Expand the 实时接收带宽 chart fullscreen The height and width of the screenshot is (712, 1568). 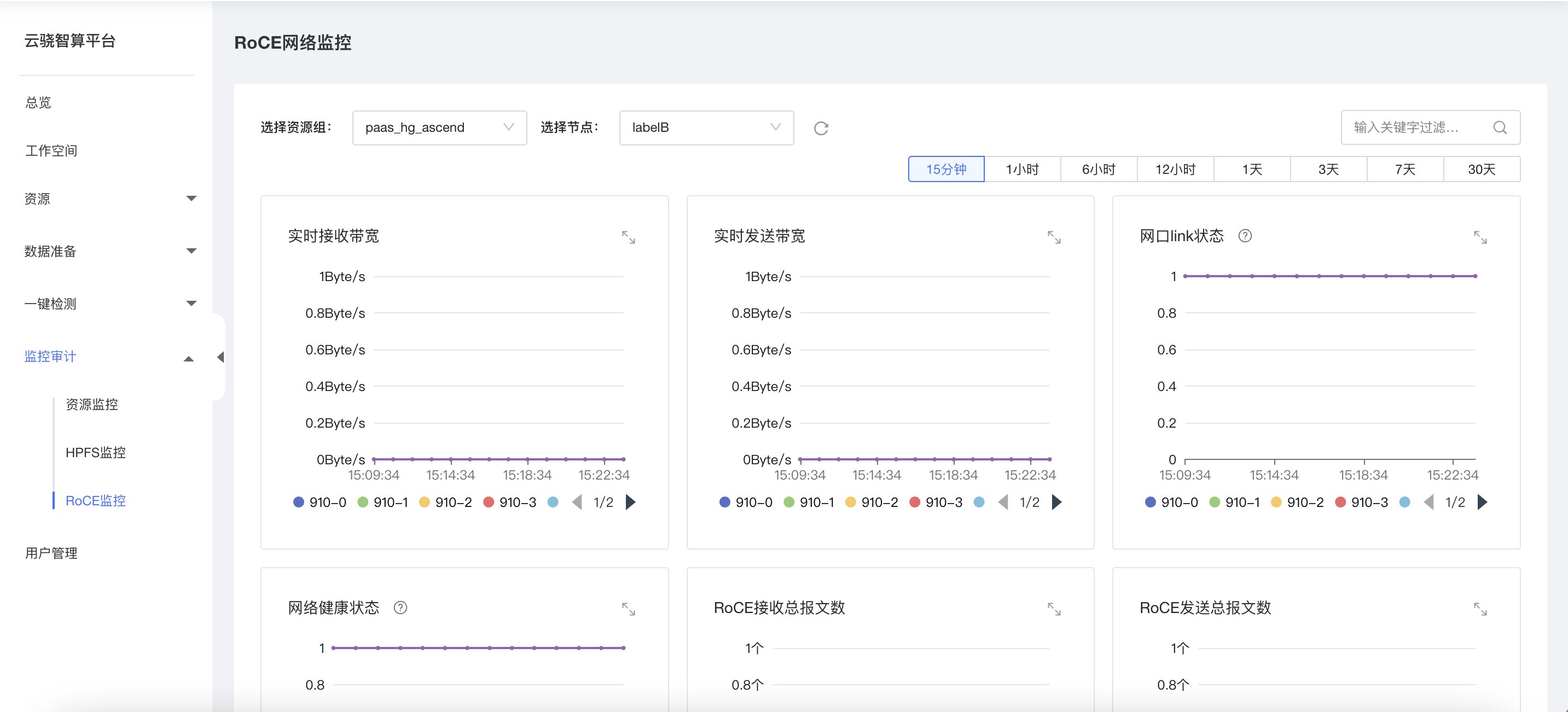[628, 237]
